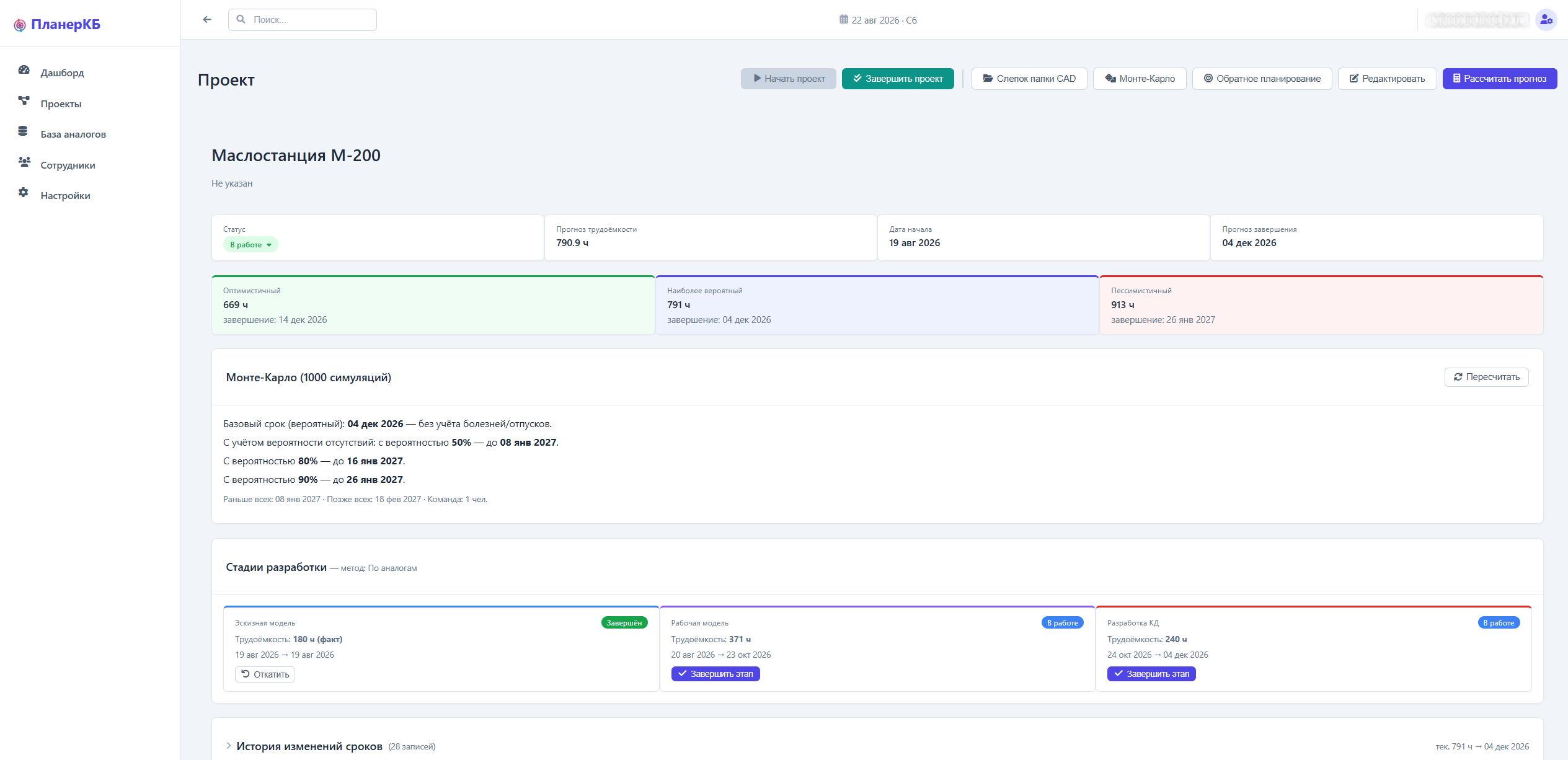1568x760 pixels.
Task: Click В работе badge on Разработка КД
Action: point(1499,623)
